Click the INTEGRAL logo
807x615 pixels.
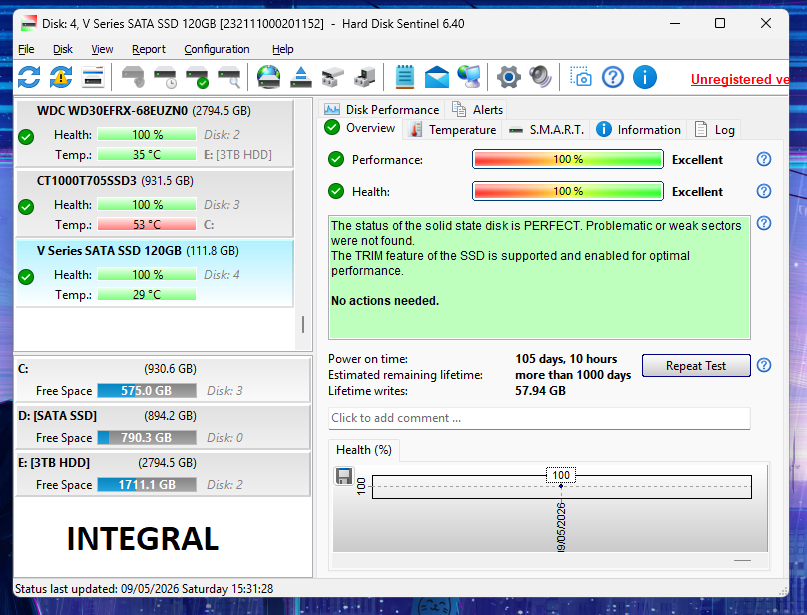[143, 539]
